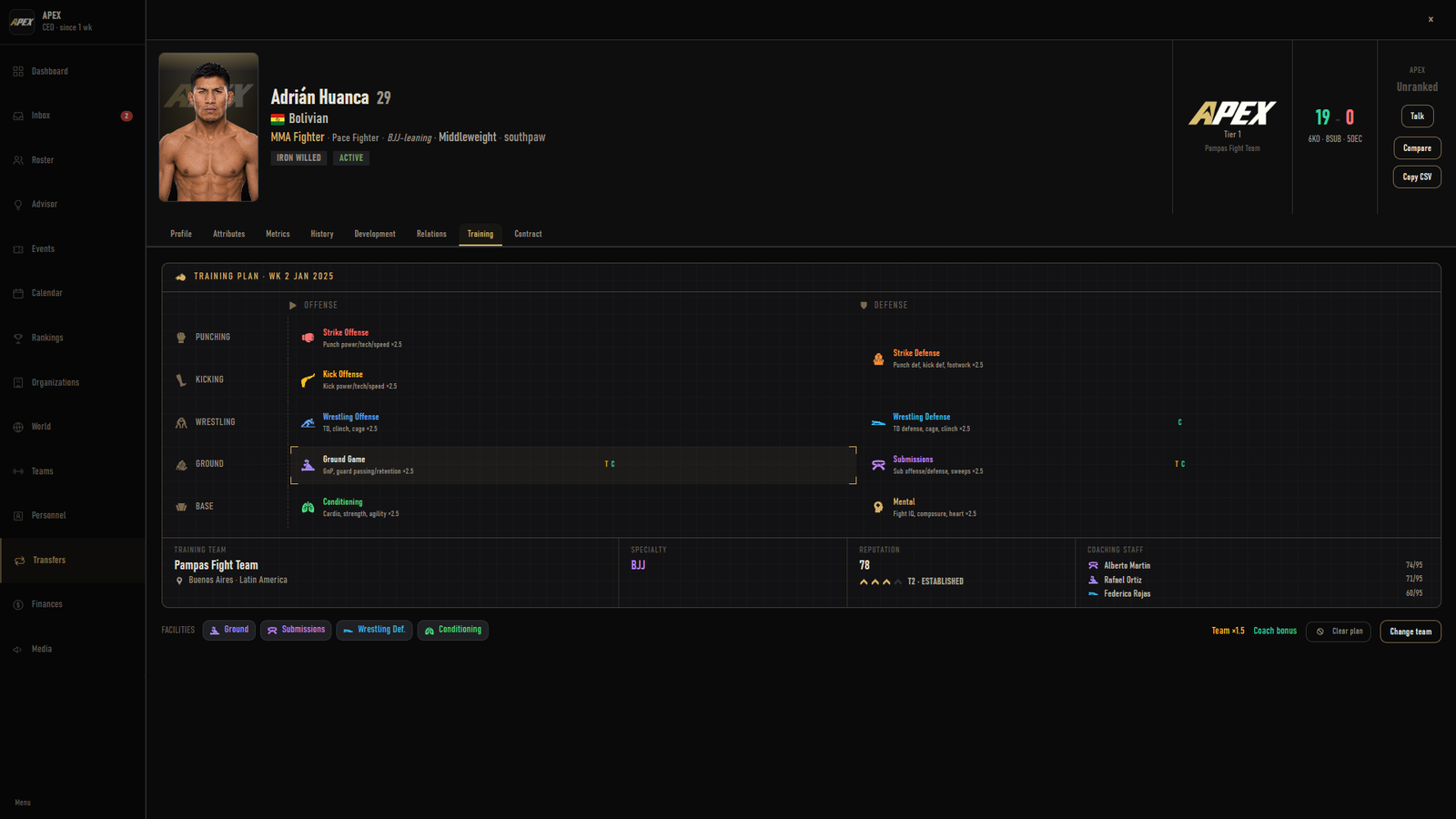Close the fighter panel with X
1456x819 pixels.
coord(1431,19)
